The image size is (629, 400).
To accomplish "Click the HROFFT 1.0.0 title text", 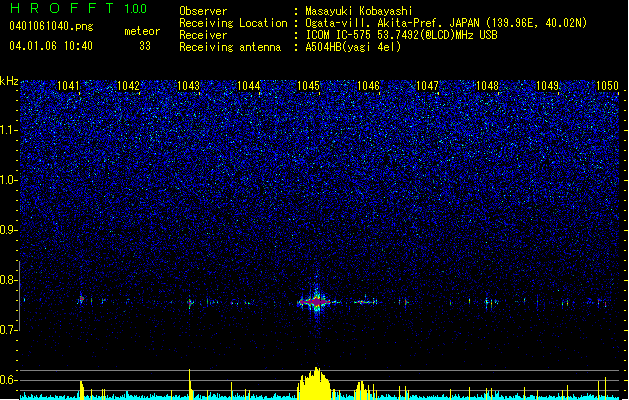I will (78, 8).
